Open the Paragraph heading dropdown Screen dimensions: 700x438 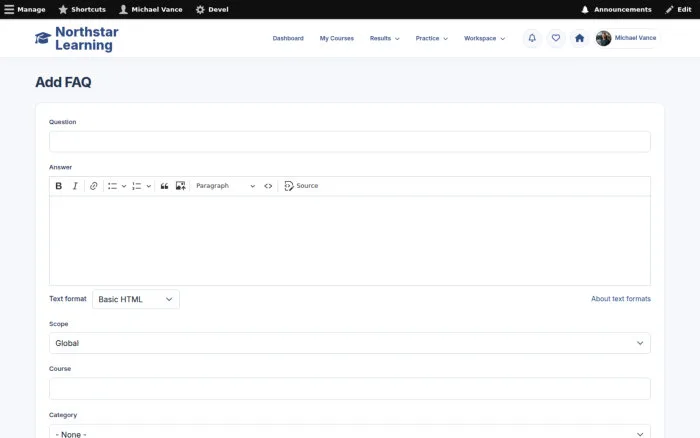point(225,186)
